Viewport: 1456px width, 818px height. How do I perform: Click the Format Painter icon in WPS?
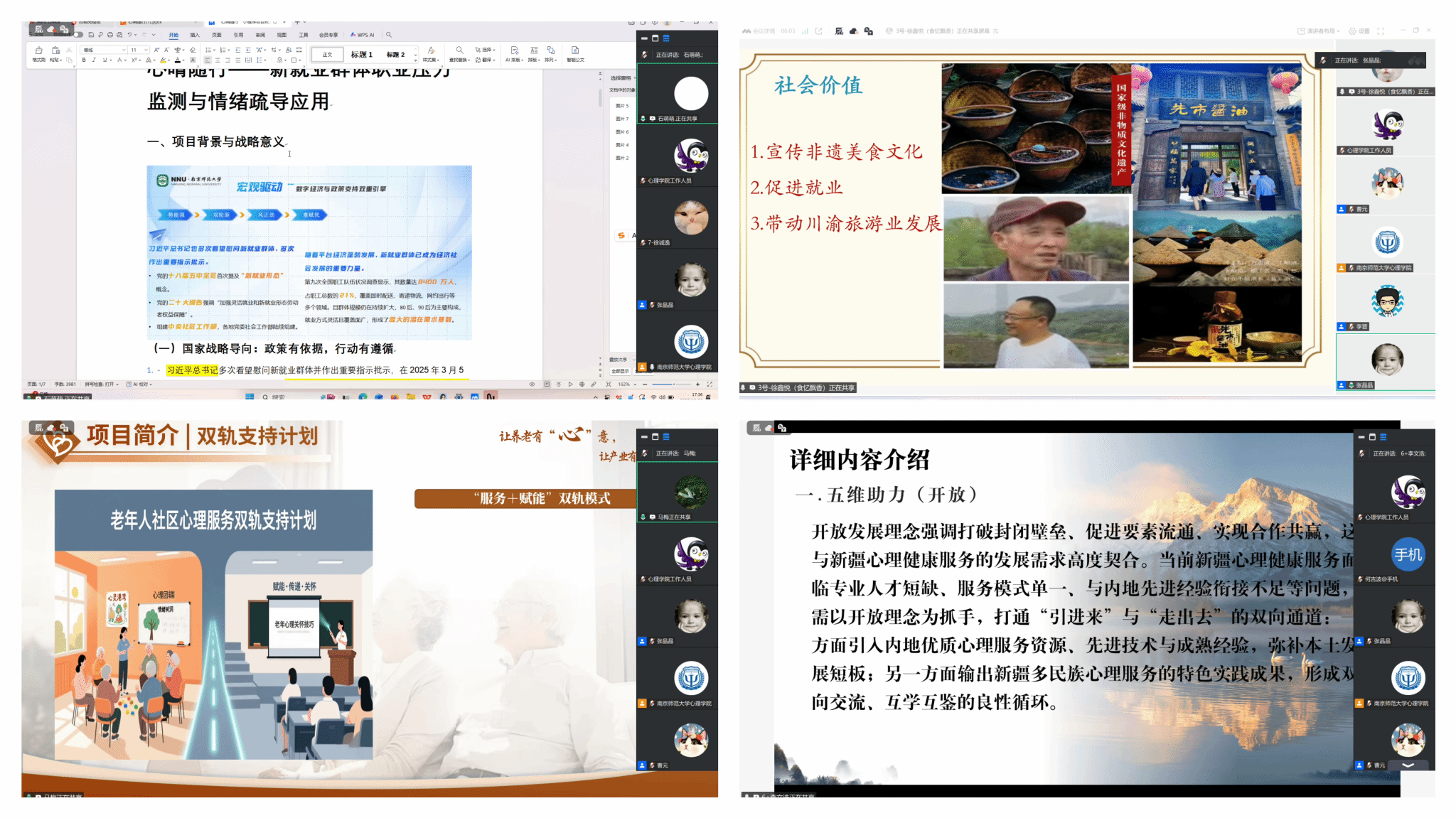(38, 51)
